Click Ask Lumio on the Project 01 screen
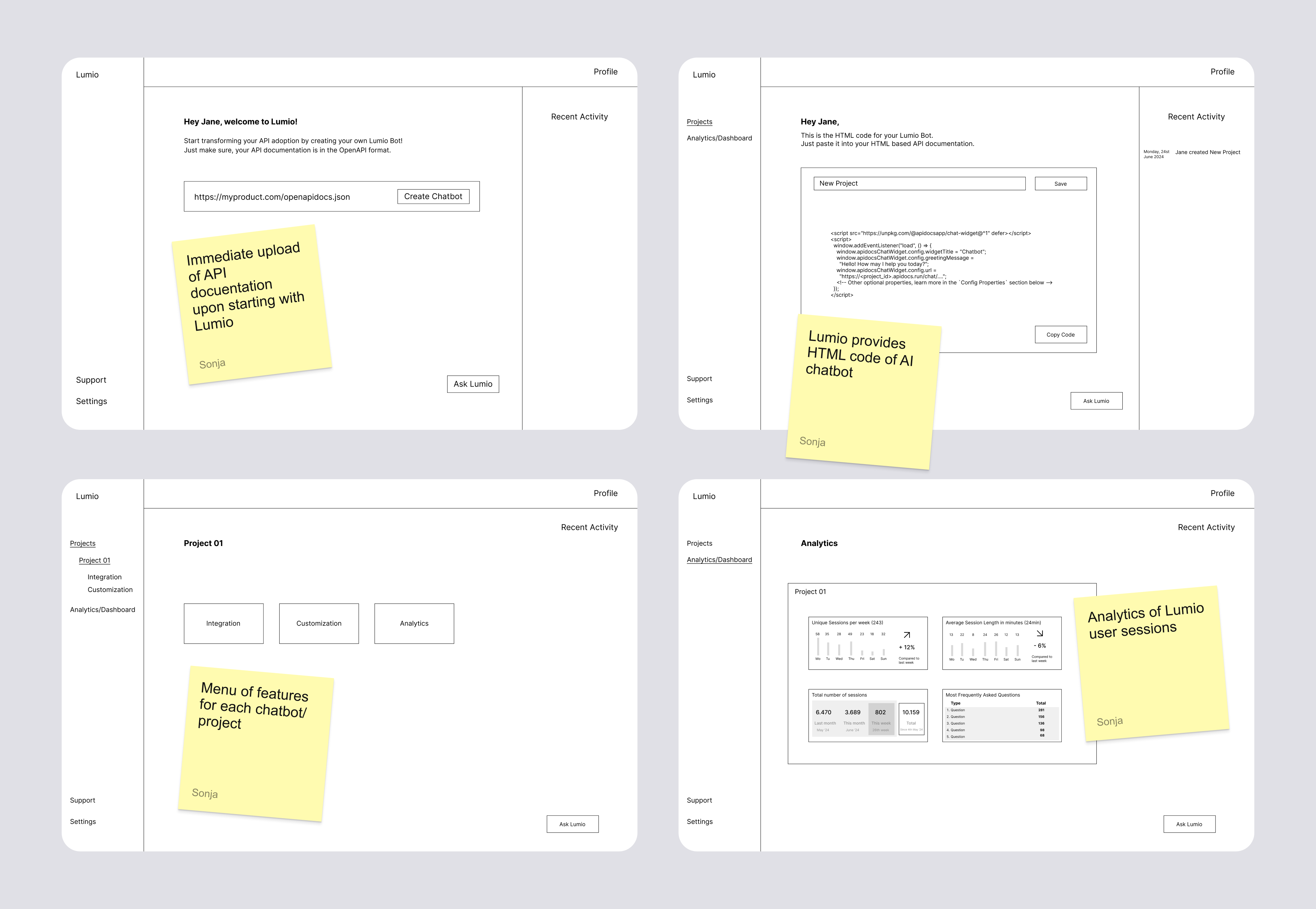Image resolution: width=1316 pixels, height=909 pixels. tap(572, 824)
